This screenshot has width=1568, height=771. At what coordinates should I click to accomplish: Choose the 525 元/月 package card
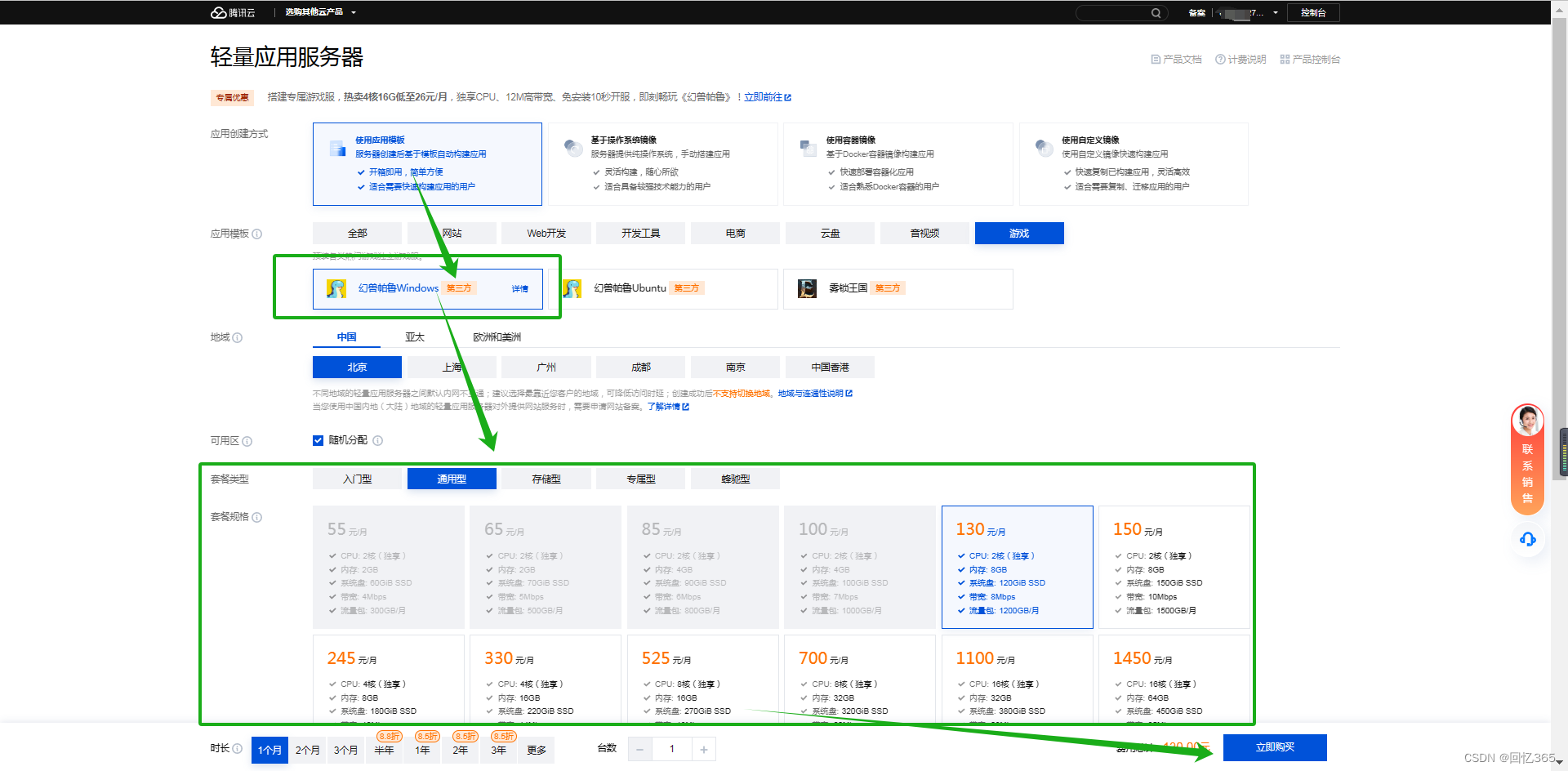click(702, 680)
